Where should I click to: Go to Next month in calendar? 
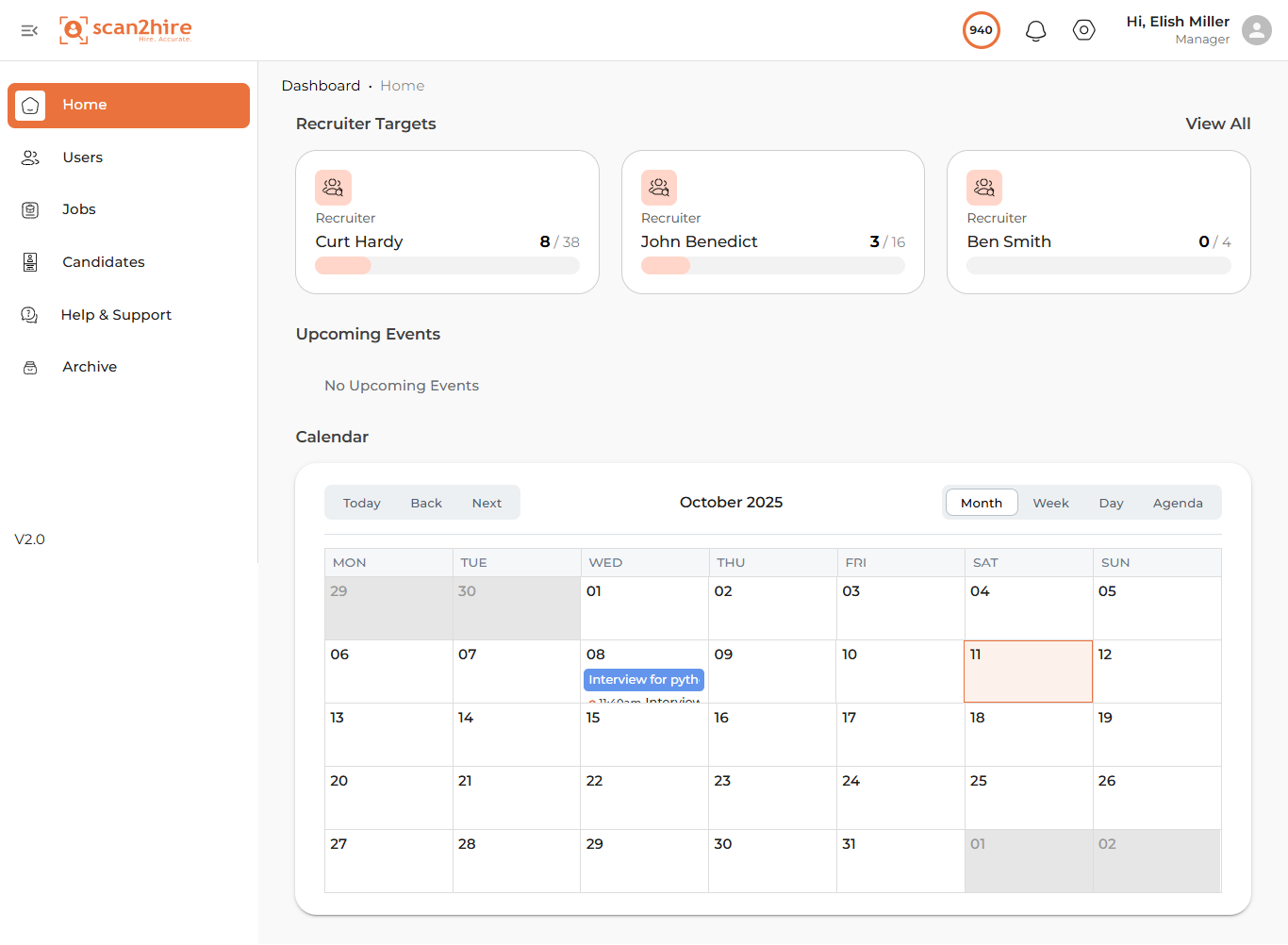tap(487, 503)
